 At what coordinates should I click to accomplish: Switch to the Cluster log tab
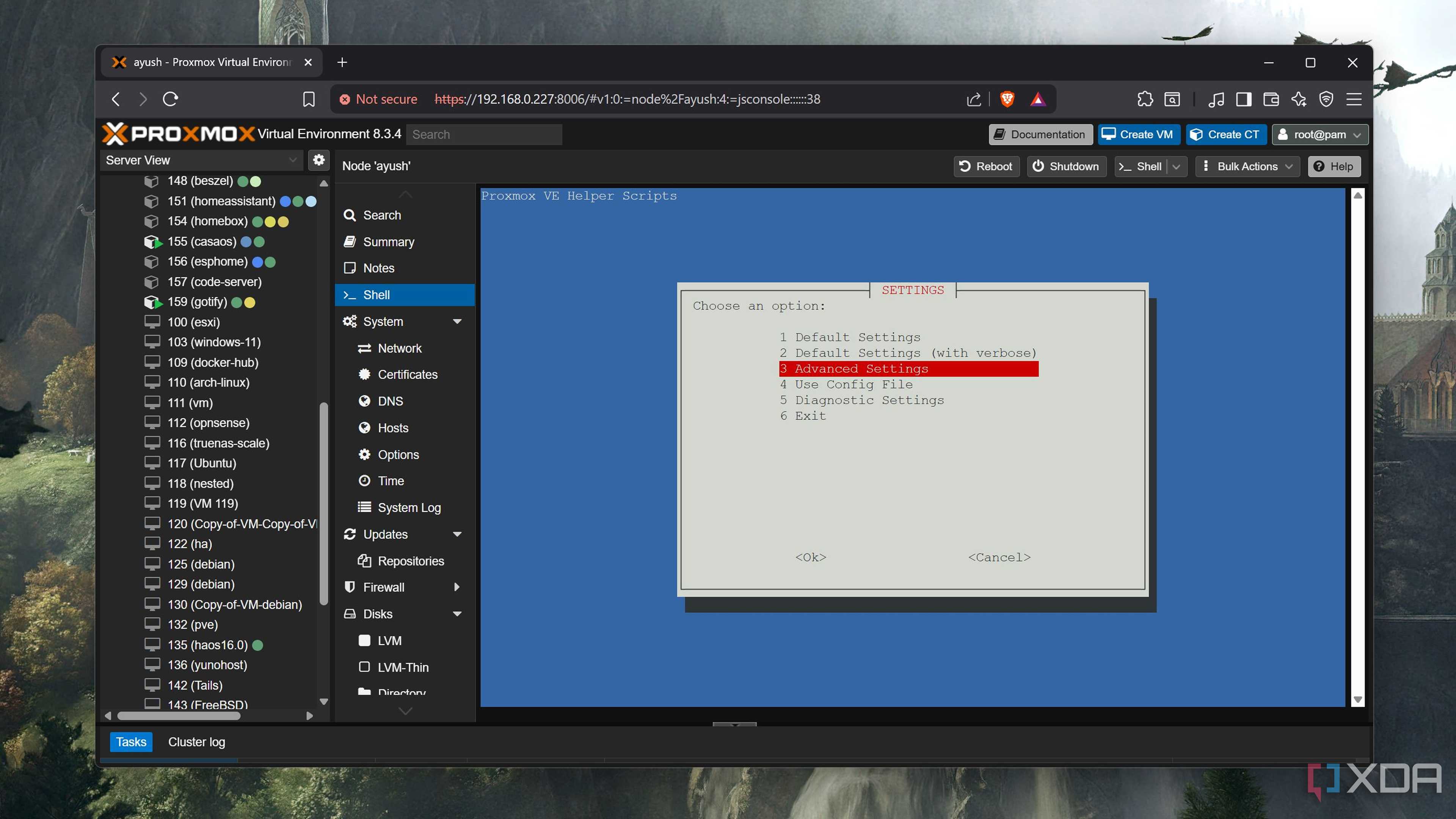(x=196, y=742)
